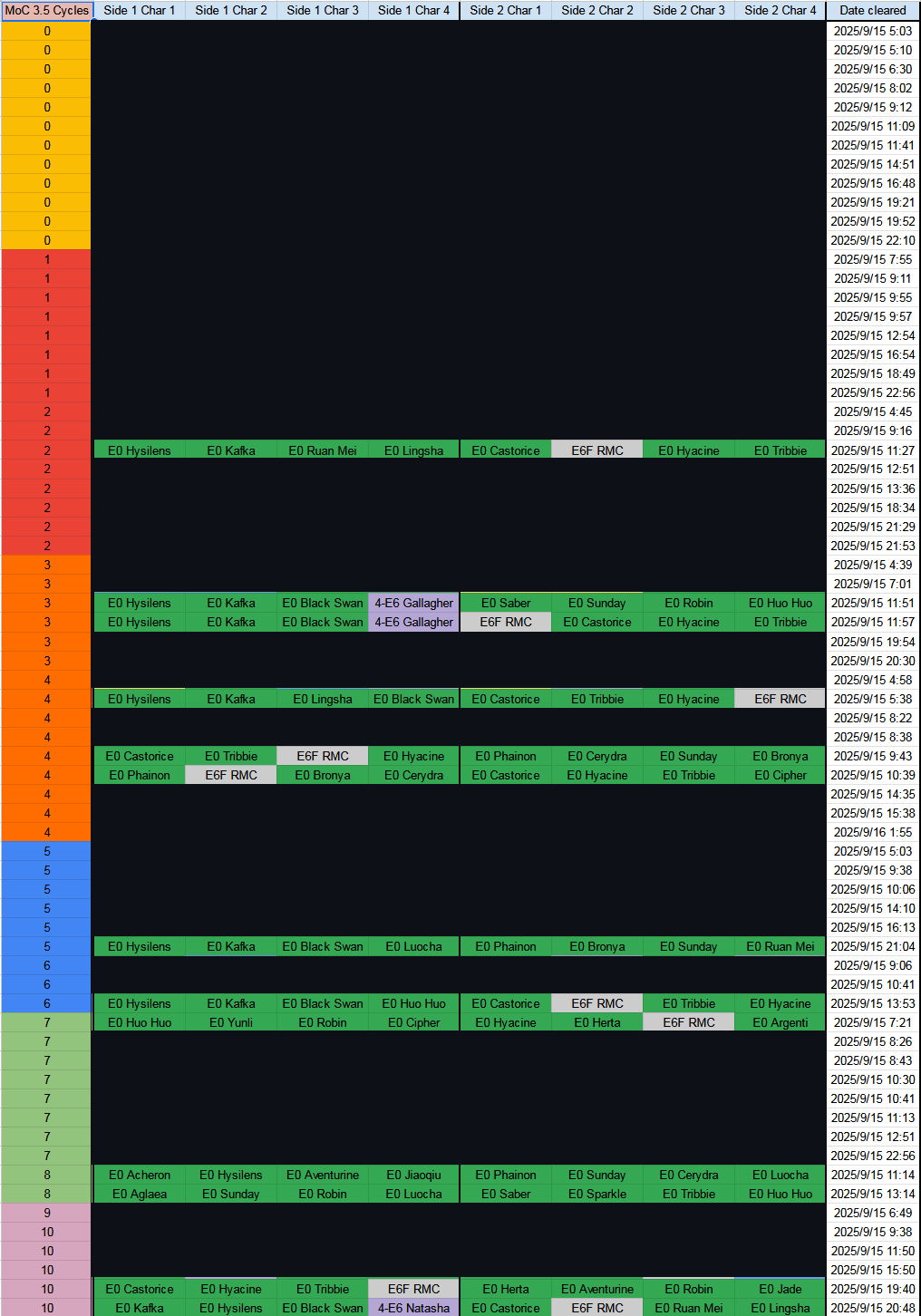The image size is (921, 1316).
Task: Click the "Side 1 Char 4" column header
Action: [x=414, y=10]
